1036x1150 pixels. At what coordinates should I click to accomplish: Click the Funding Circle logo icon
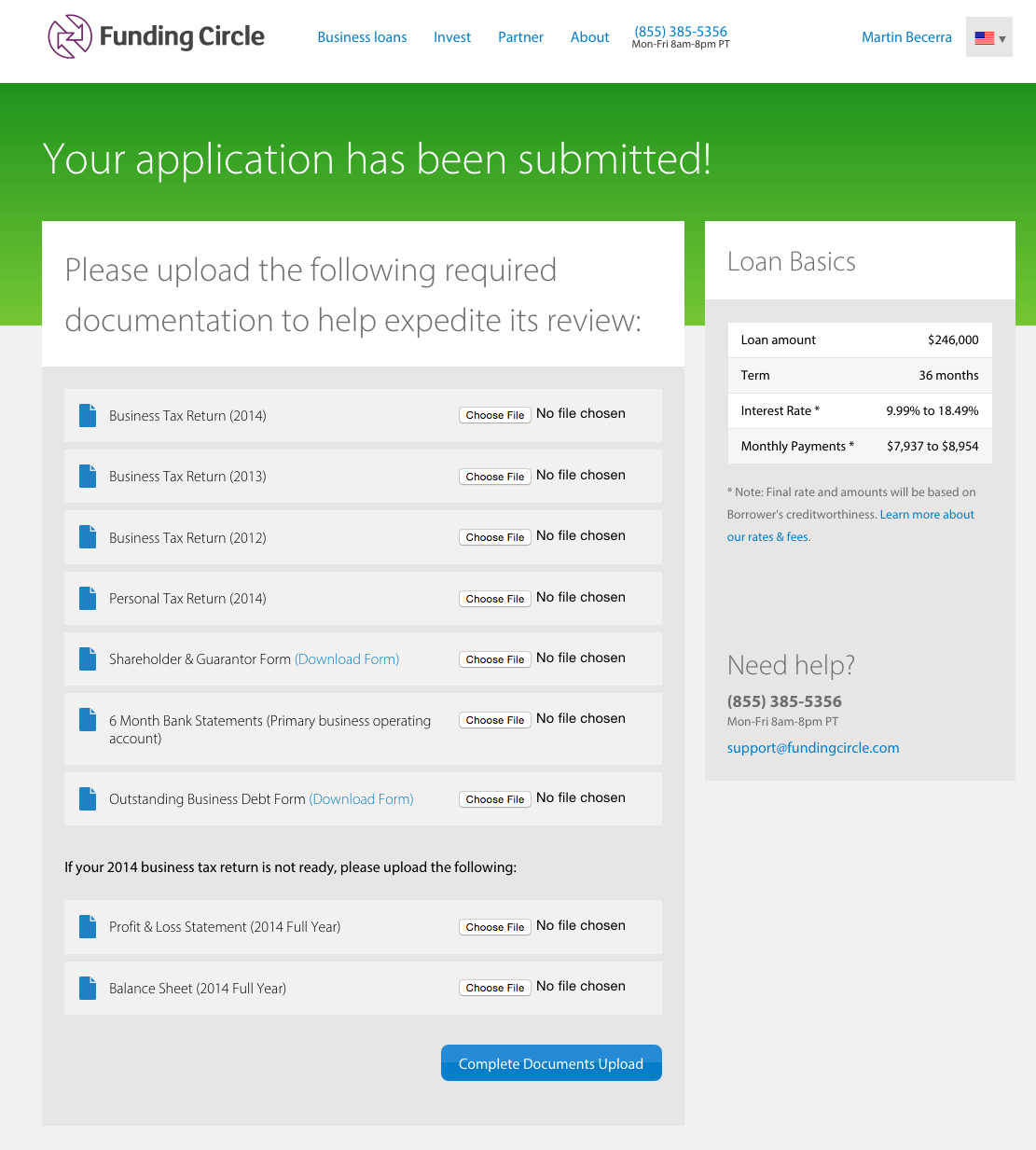70,36
